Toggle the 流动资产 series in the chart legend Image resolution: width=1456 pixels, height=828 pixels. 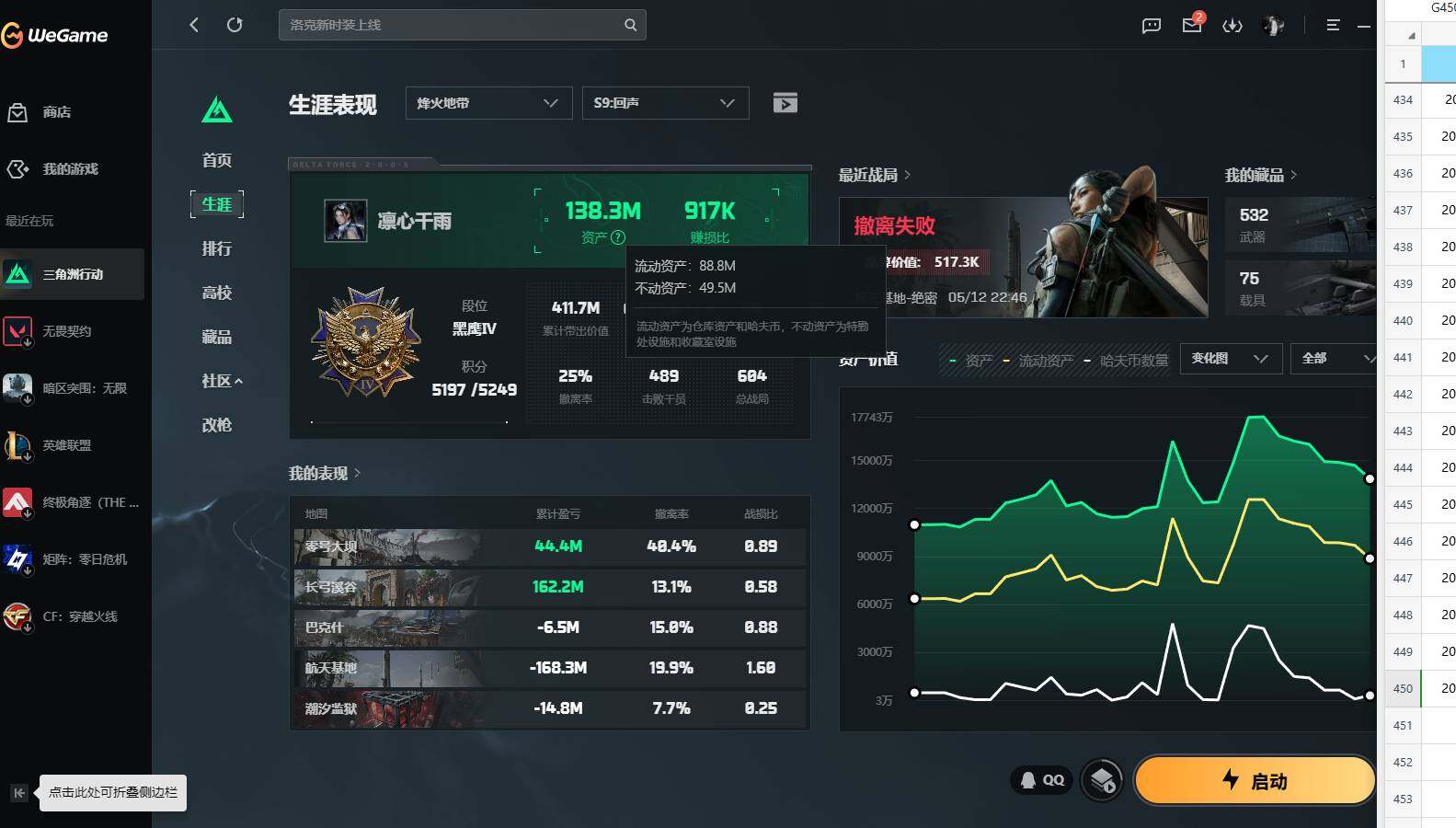(1038, 361)
